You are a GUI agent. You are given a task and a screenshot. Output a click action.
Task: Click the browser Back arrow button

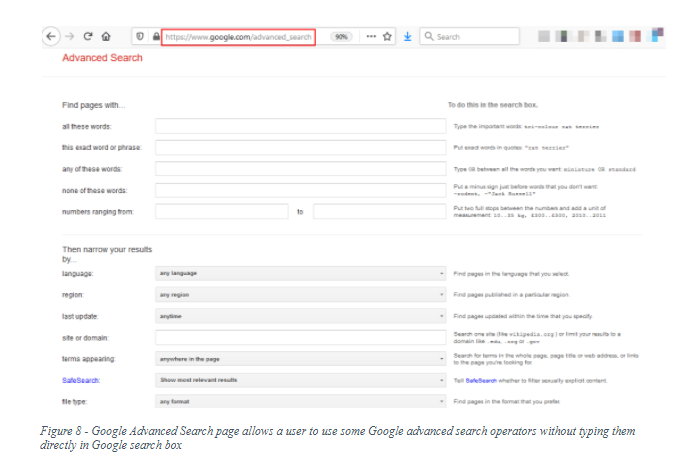[x=51, y=37]
